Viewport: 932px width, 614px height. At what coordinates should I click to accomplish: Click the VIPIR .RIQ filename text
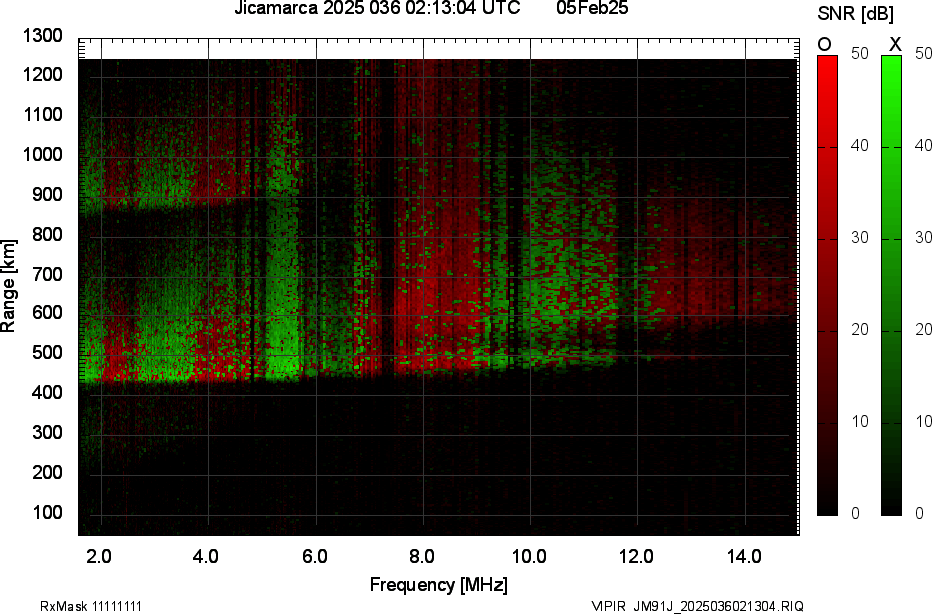click(x=696, y=606)
